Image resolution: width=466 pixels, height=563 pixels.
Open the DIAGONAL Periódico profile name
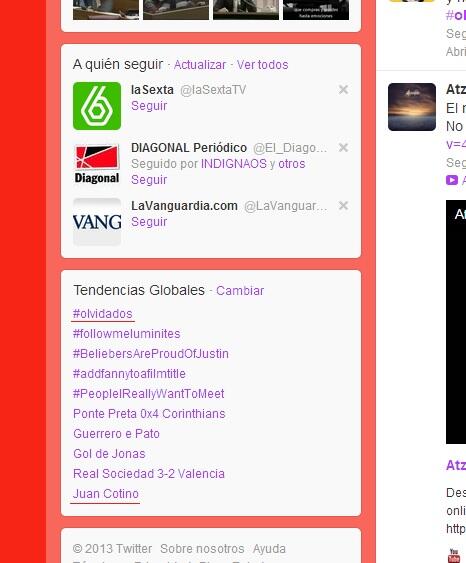click(x=189, y=148)
